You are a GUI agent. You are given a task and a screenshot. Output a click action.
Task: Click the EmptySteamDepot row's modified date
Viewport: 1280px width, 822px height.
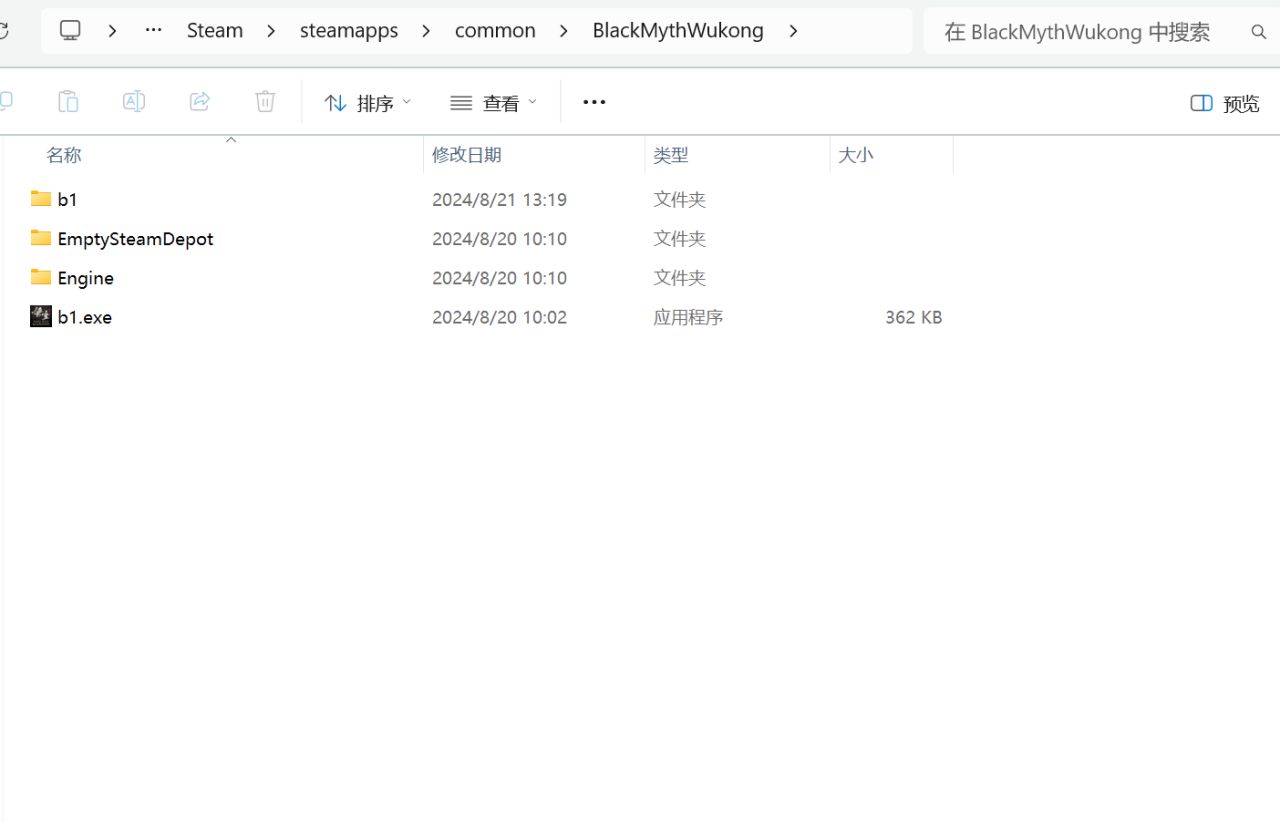click(x=499, y=239)
